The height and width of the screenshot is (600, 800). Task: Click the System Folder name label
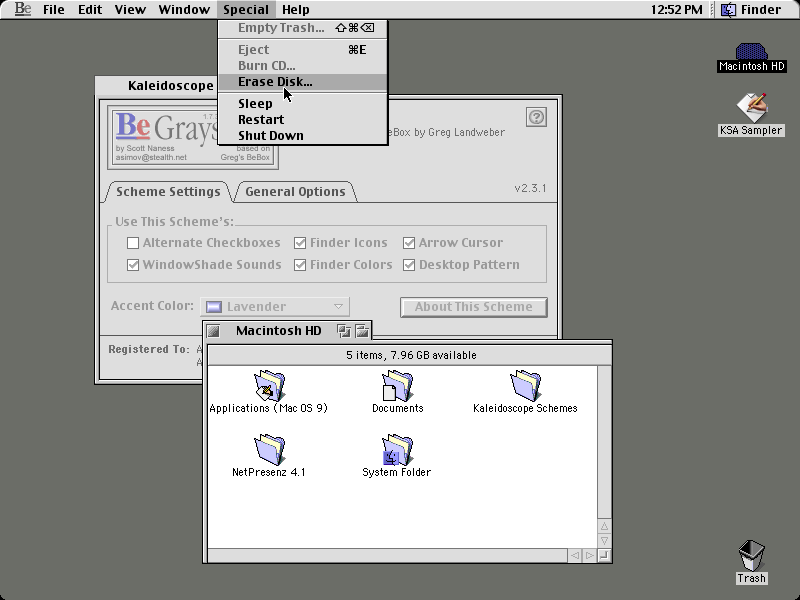[x=396, y=472]
